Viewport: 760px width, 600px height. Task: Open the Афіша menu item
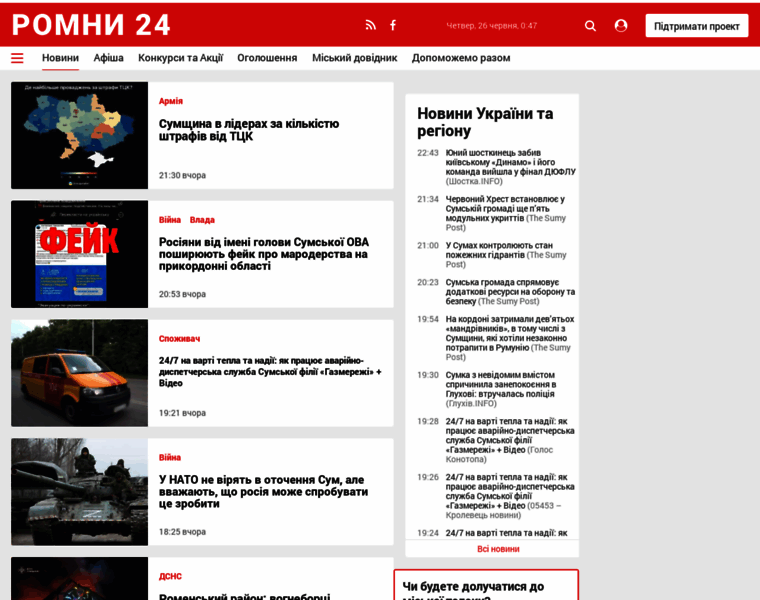(x=109, y=58)
